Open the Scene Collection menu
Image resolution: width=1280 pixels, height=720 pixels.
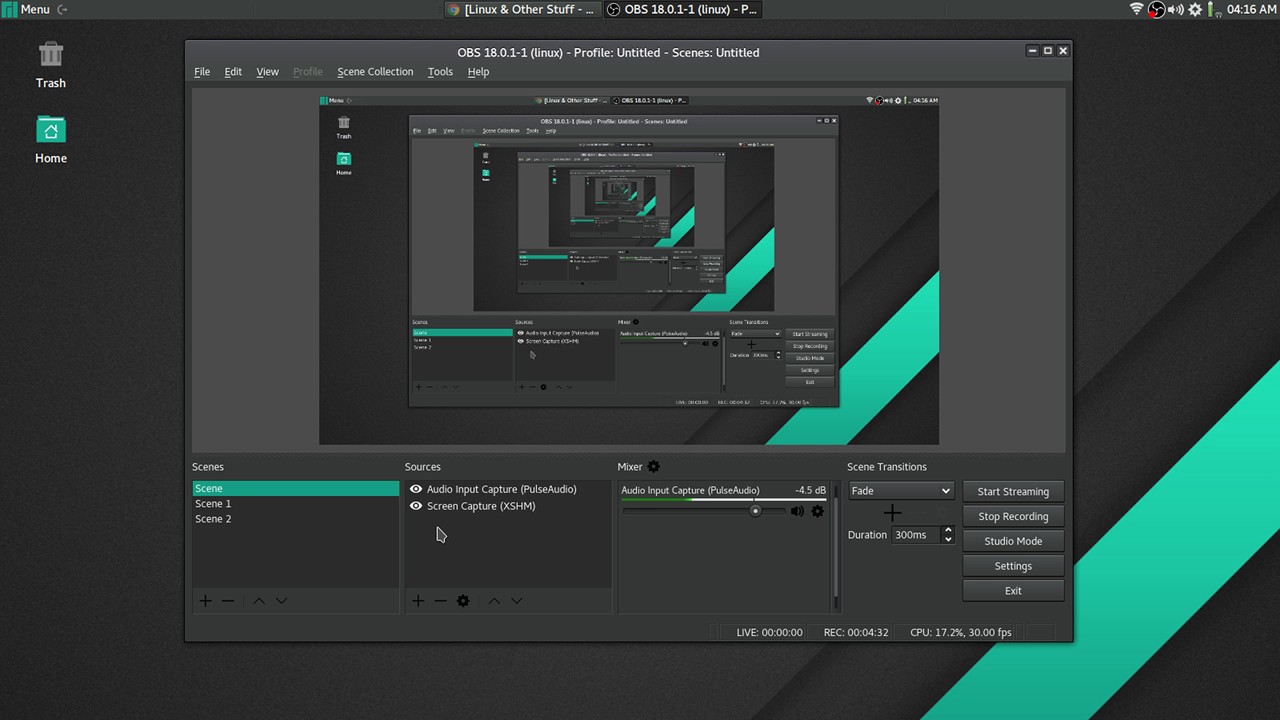(375, 71)
